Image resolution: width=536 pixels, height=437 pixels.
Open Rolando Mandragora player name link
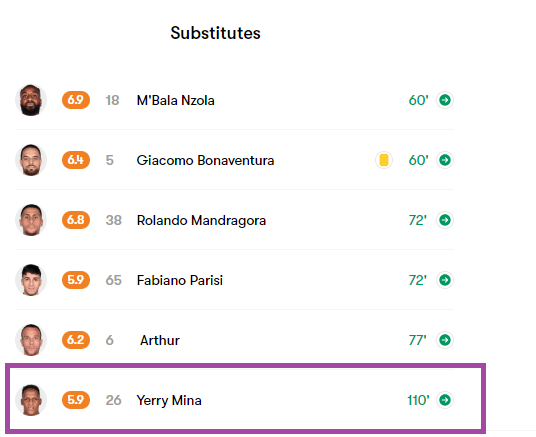pos(201,221)
